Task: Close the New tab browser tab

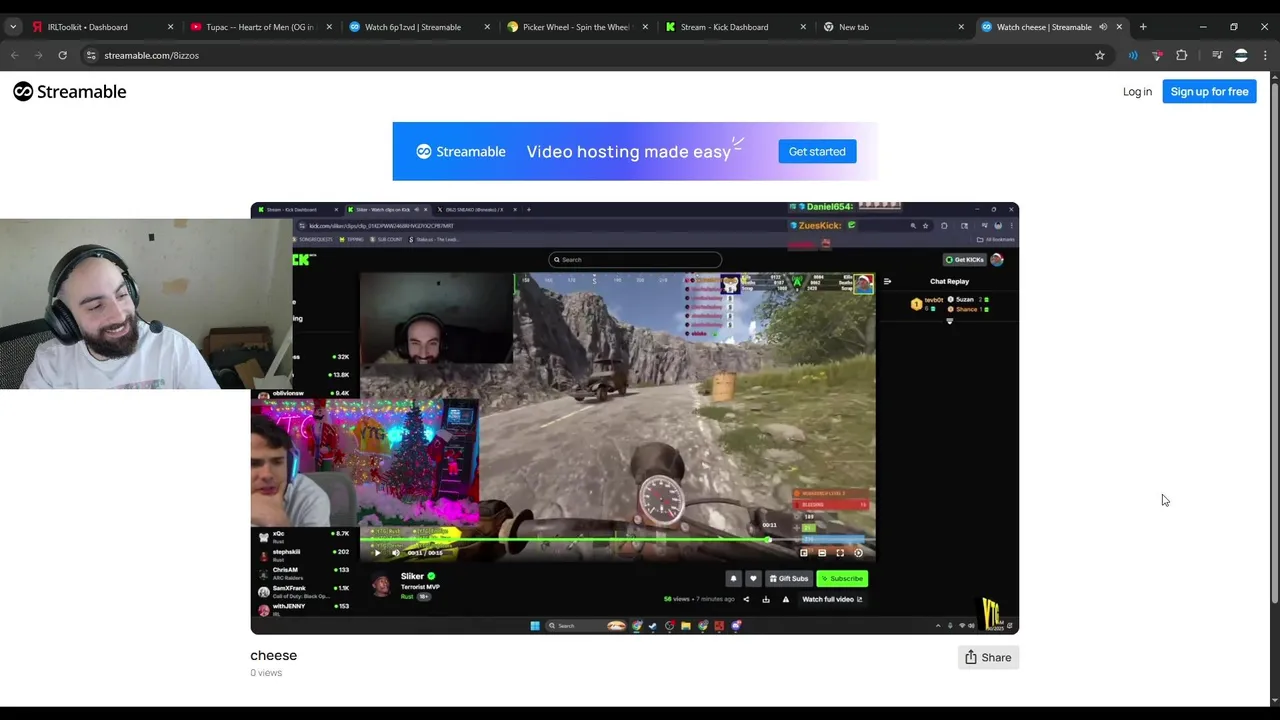Action: [x=962, y=27]
